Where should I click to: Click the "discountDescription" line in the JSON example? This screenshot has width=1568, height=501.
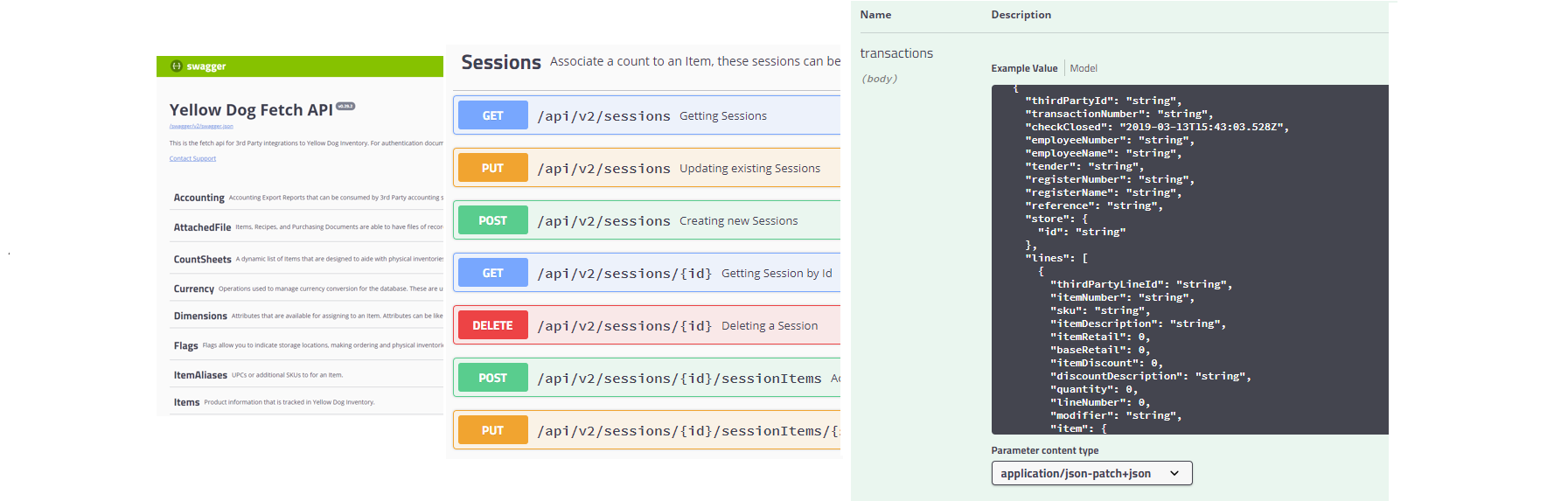tap(1150, 376)
